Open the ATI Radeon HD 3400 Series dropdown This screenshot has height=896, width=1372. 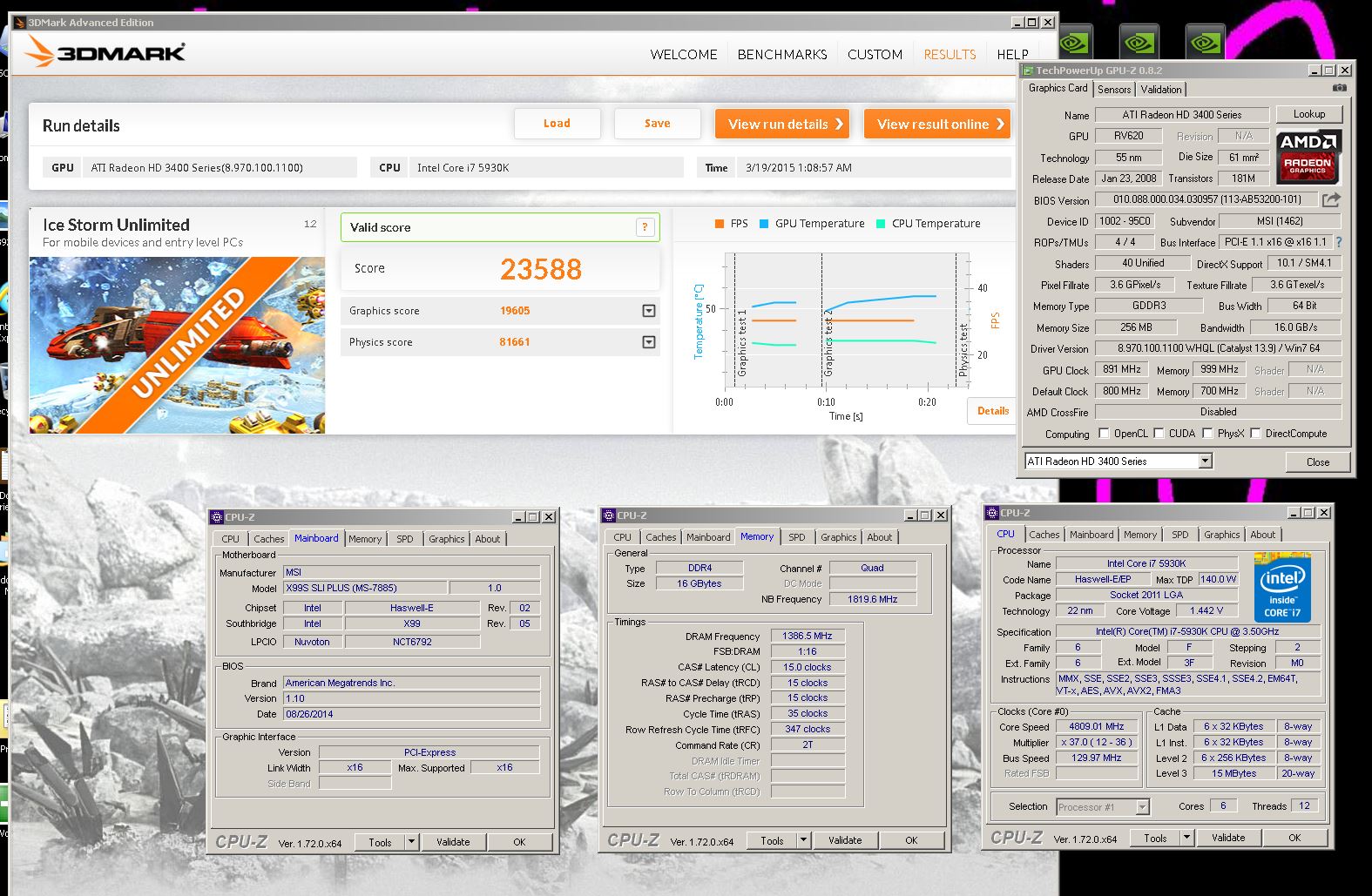[1205, 461]
